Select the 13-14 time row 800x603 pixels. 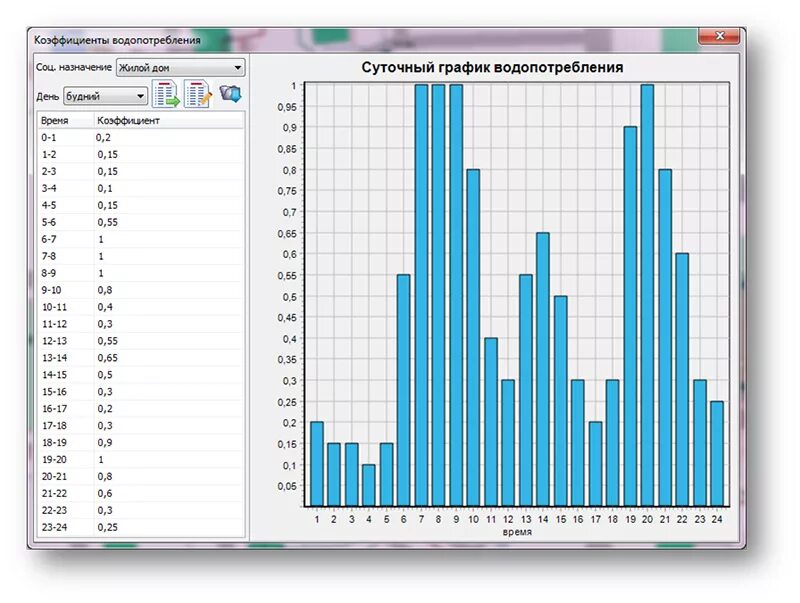coord(141,358)
